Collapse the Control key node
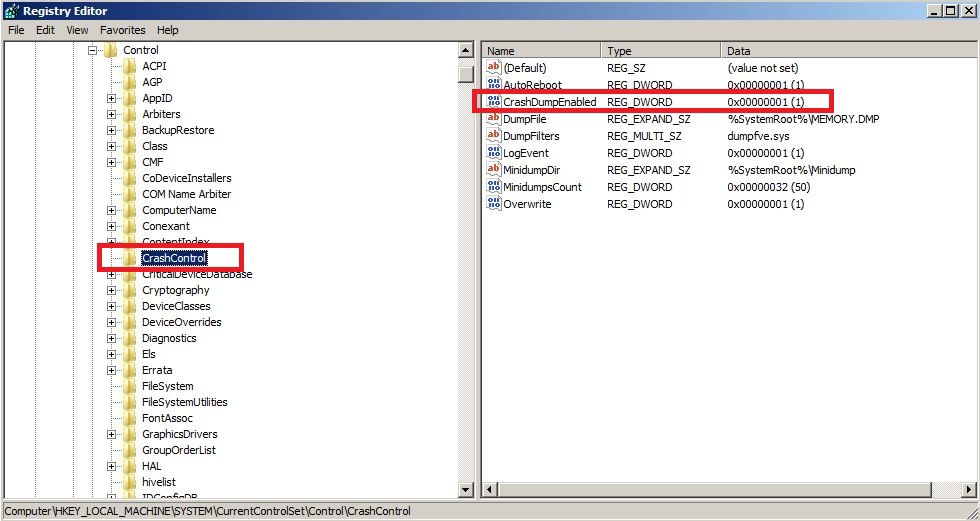This screenshot has width=980, height=521. tap(92, 50)
